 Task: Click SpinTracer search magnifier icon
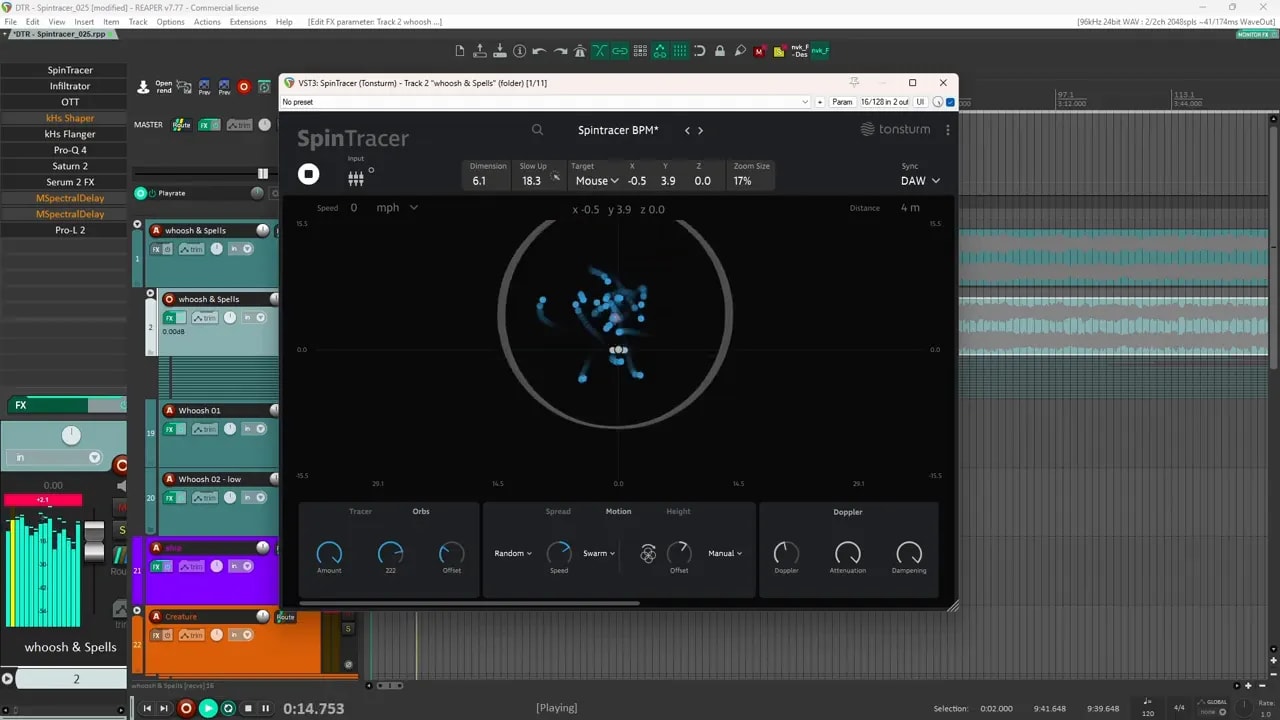click(538, 130)
